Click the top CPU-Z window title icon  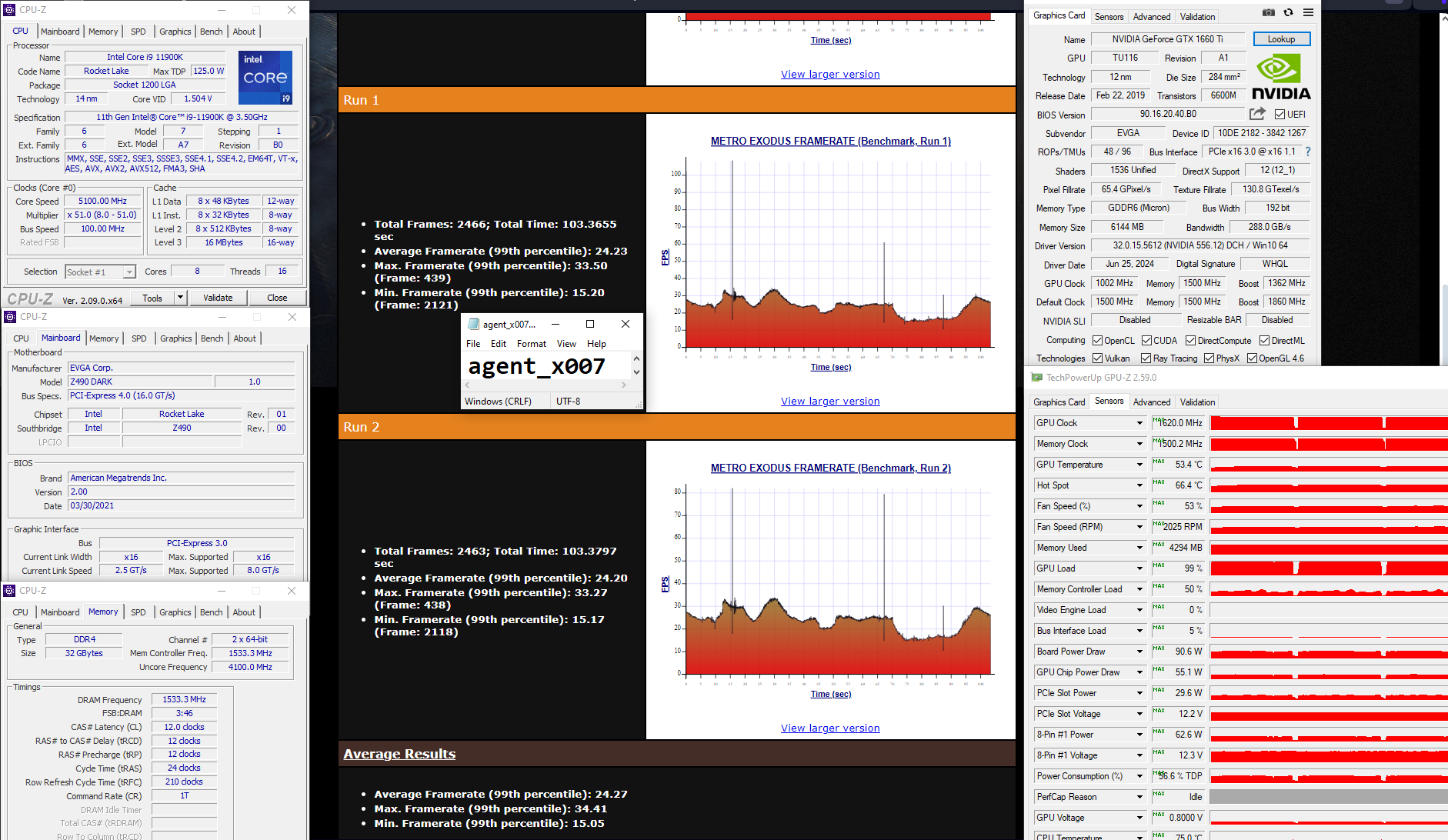click(x=9, y=10)
